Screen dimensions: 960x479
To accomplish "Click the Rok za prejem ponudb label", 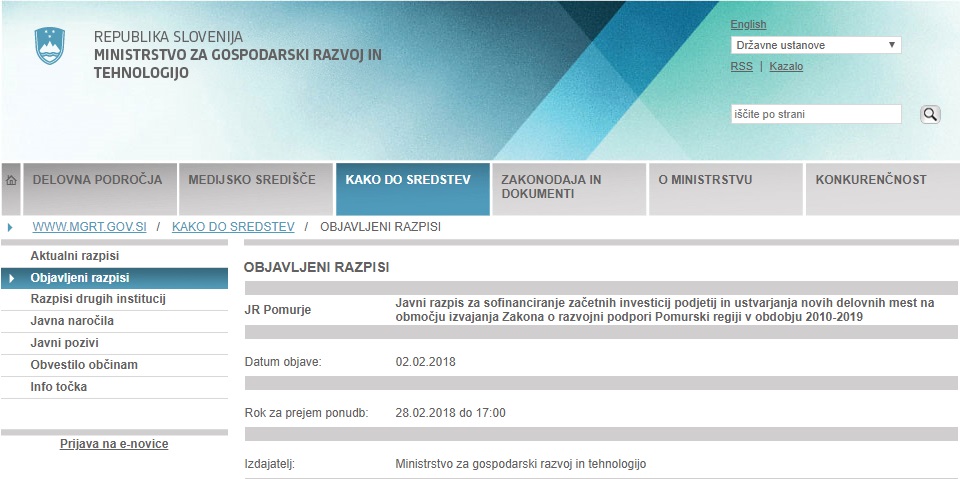I will coord(306,413).
